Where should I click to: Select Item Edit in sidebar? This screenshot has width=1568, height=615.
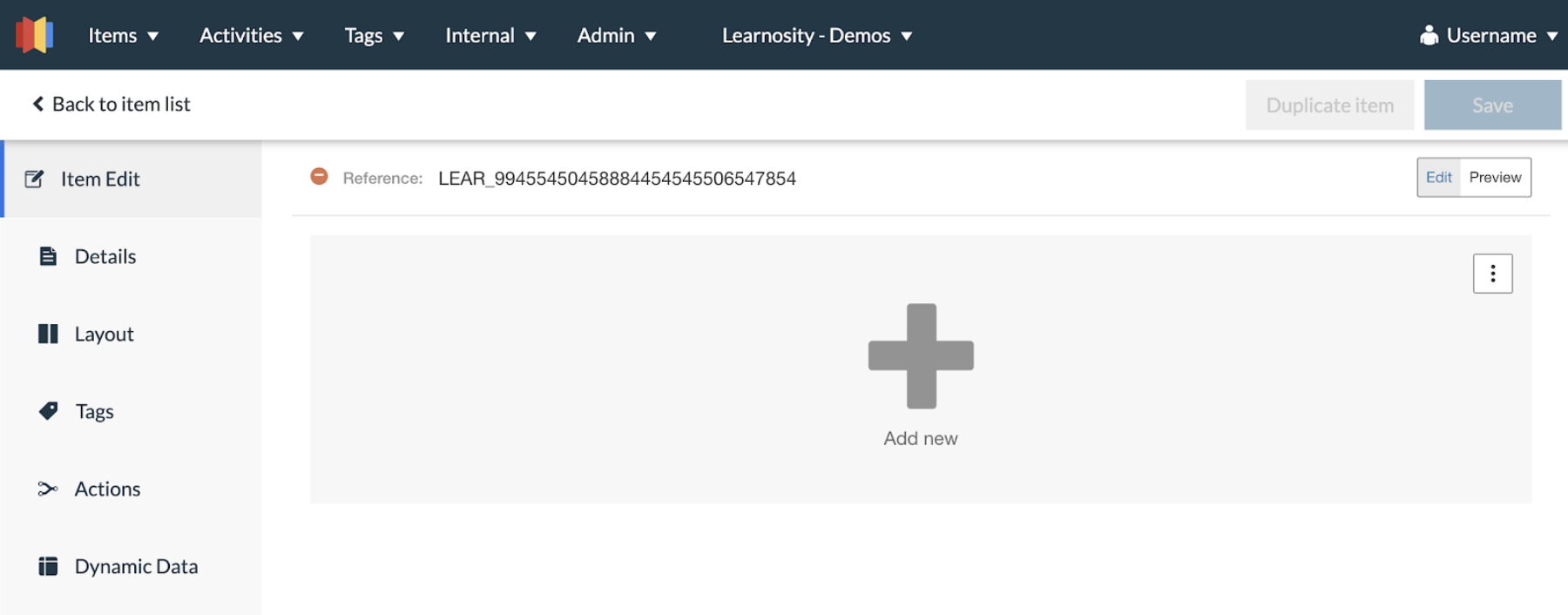pos(100,179)
